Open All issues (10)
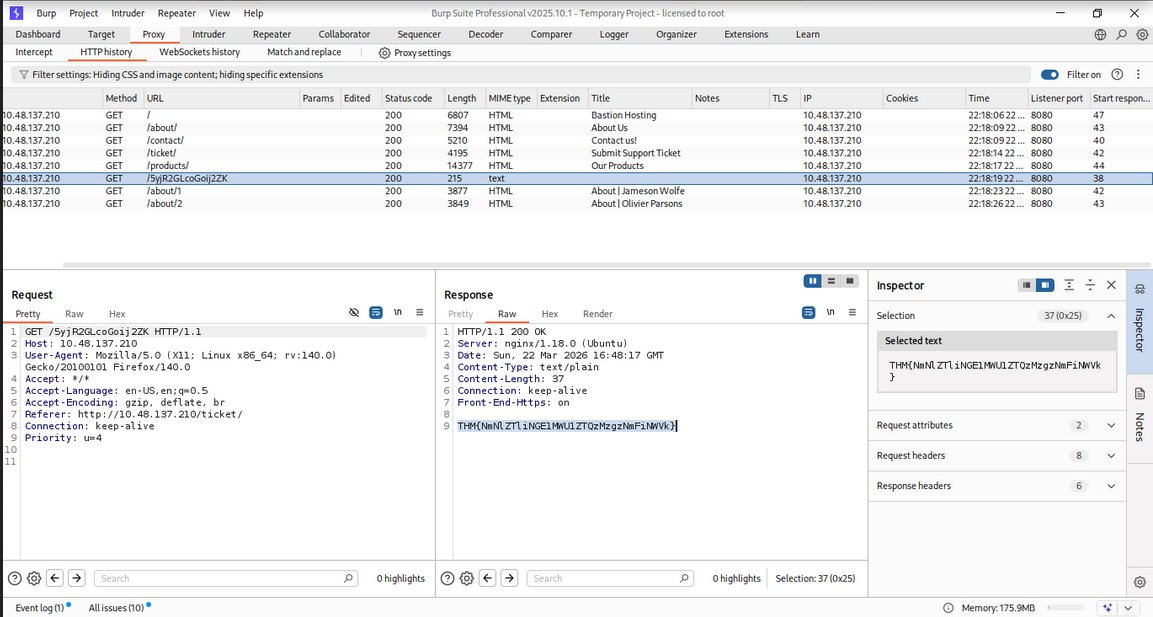This screenshot has height=617, width=1153. [116, 607]
